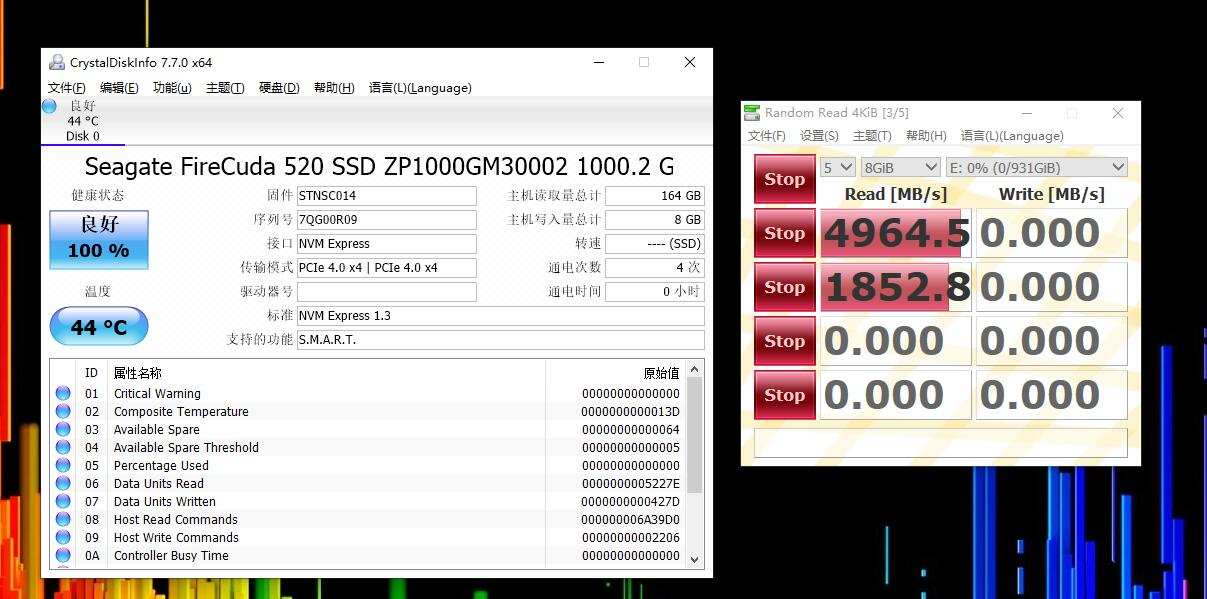Click the status circle of Host Read Commands row

[x=63, y=520]
